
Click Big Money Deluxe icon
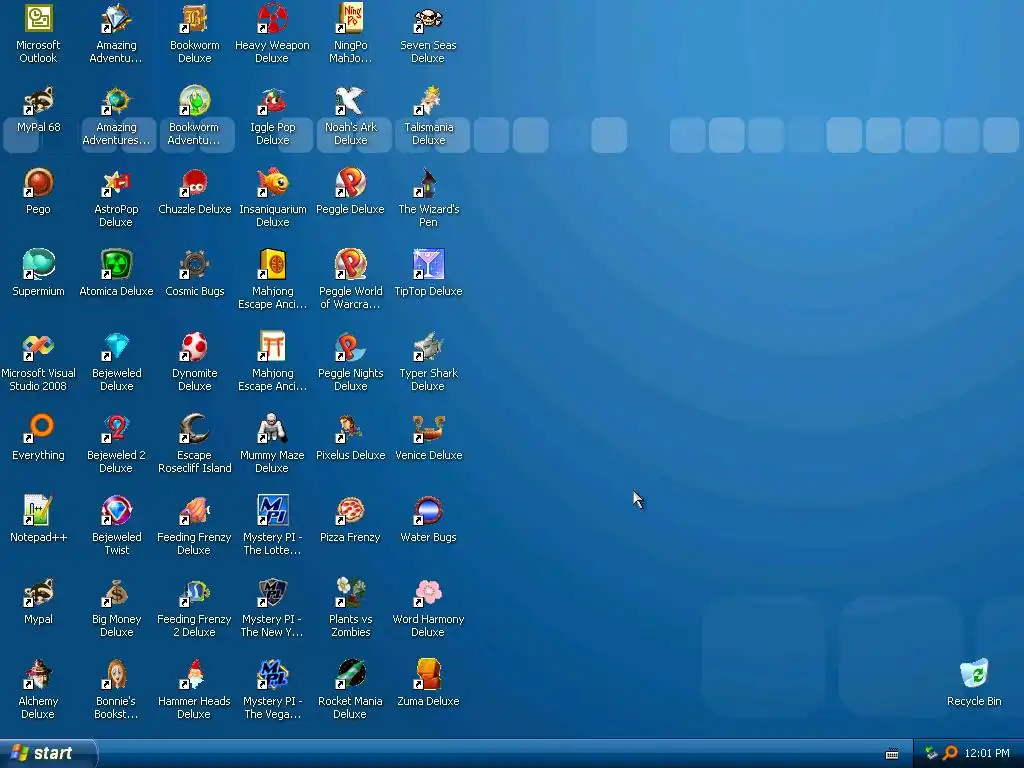(x=116, y=592)
